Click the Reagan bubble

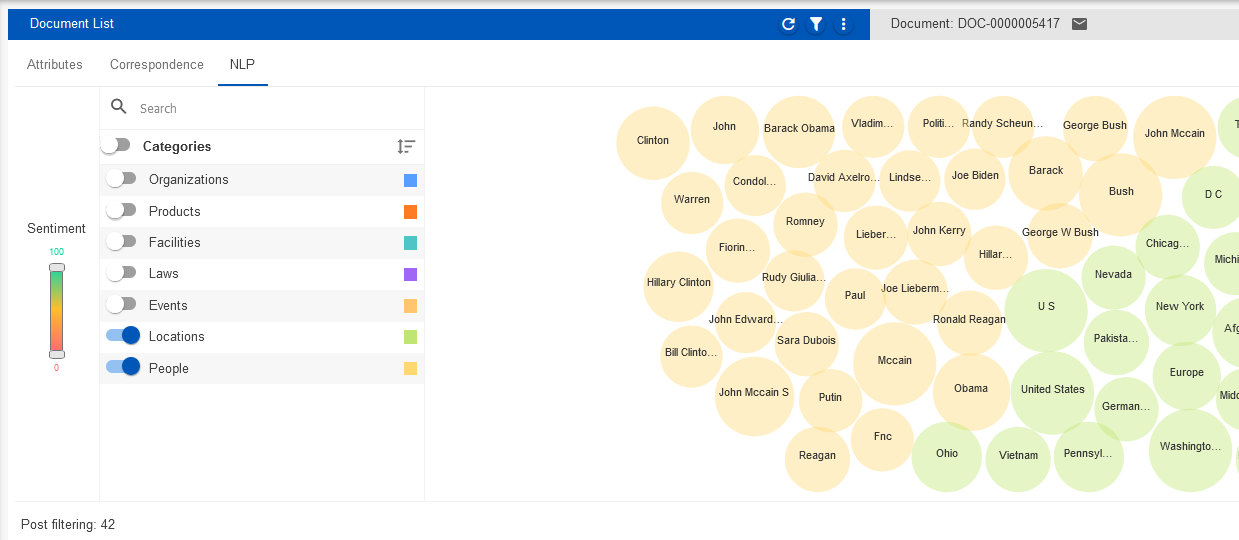(818, 459)
